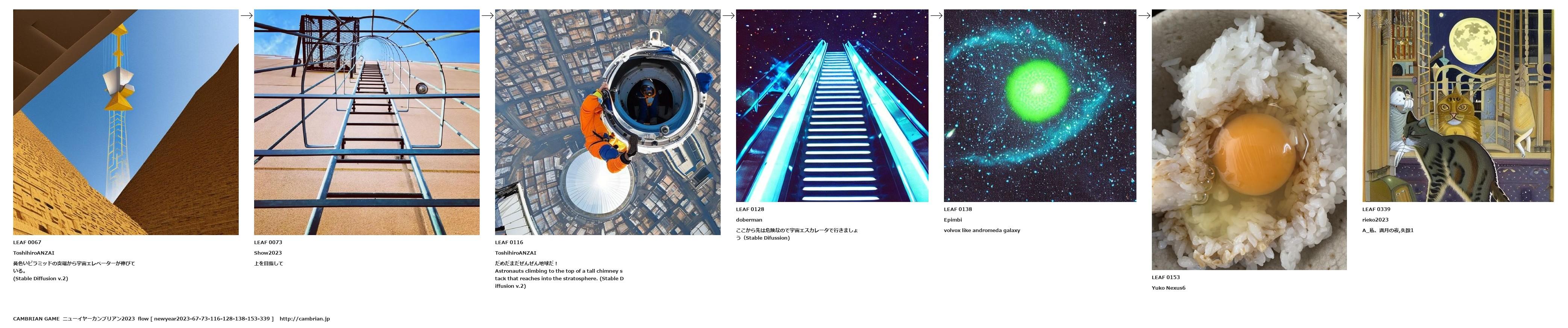Open the green volvox galaxy image
Viewport: 1568px width, 328px height.
(1040, 105)
